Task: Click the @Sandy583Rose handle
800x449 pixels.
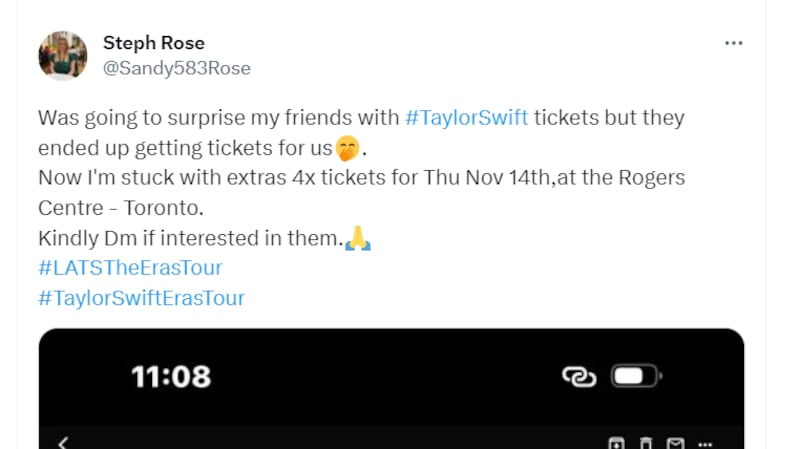Action: [176, 68]
